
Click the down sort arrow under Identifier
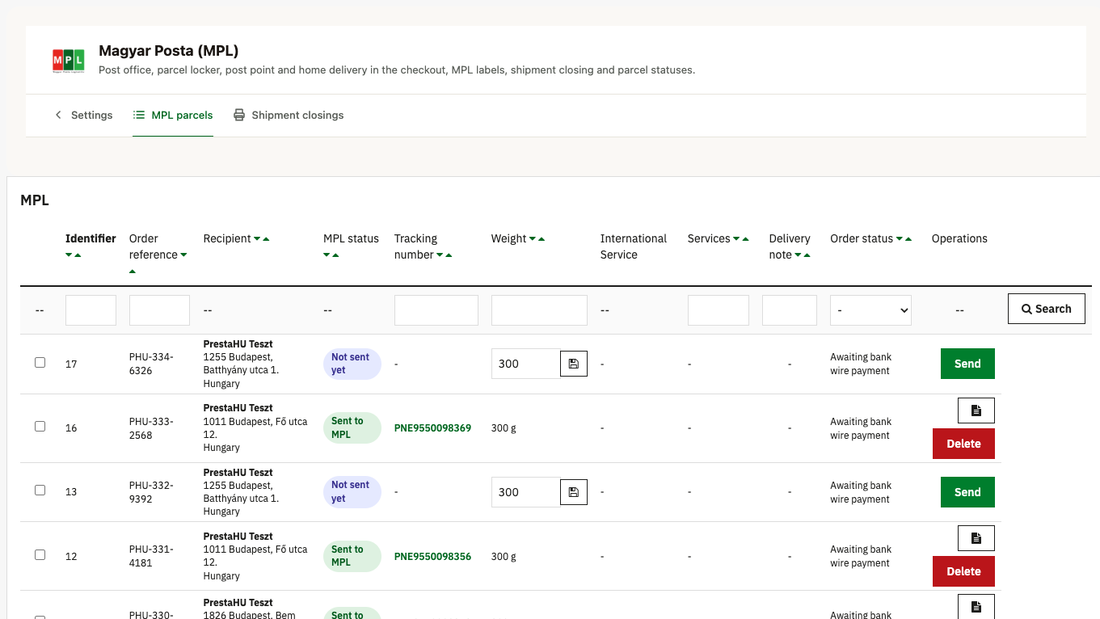[x=69, y=255]
